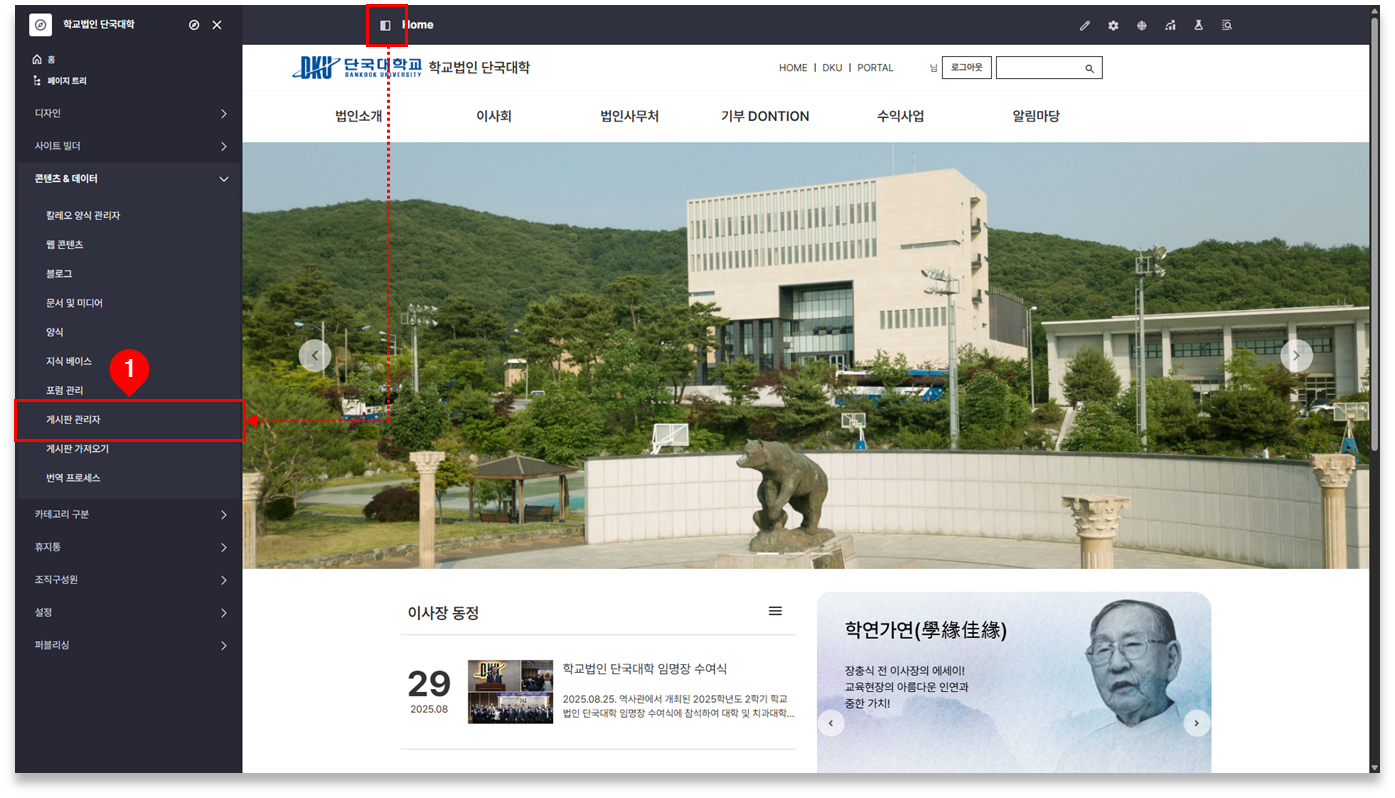1395x798 pixels.
Task: Select 법인소개 in main navigation
Action: coord(358,116)
